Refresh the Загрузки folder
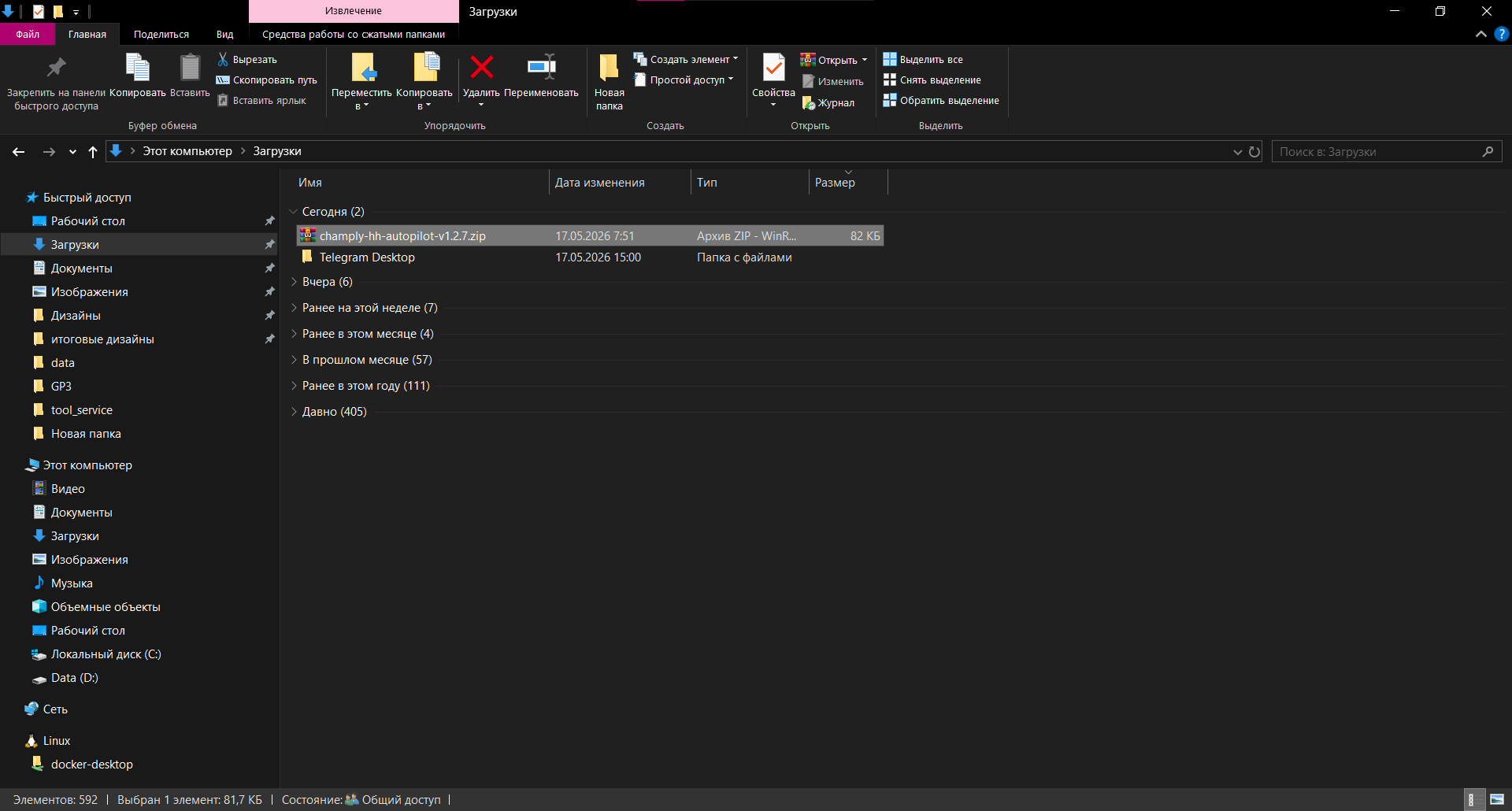 [1254, 152]
